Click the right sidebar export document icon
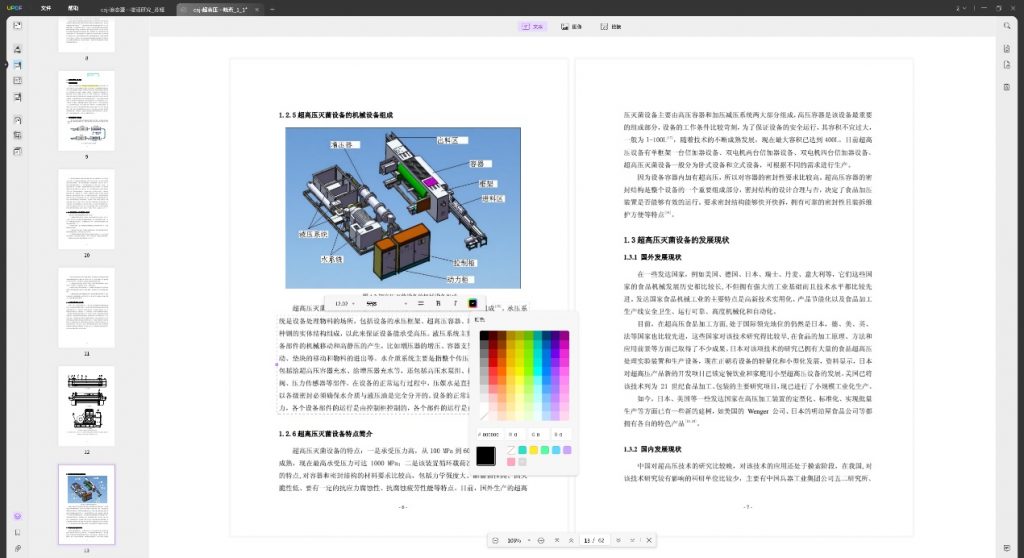Image resolution: width=1024 pixels, height=558 pixels. pos(1007,65)
